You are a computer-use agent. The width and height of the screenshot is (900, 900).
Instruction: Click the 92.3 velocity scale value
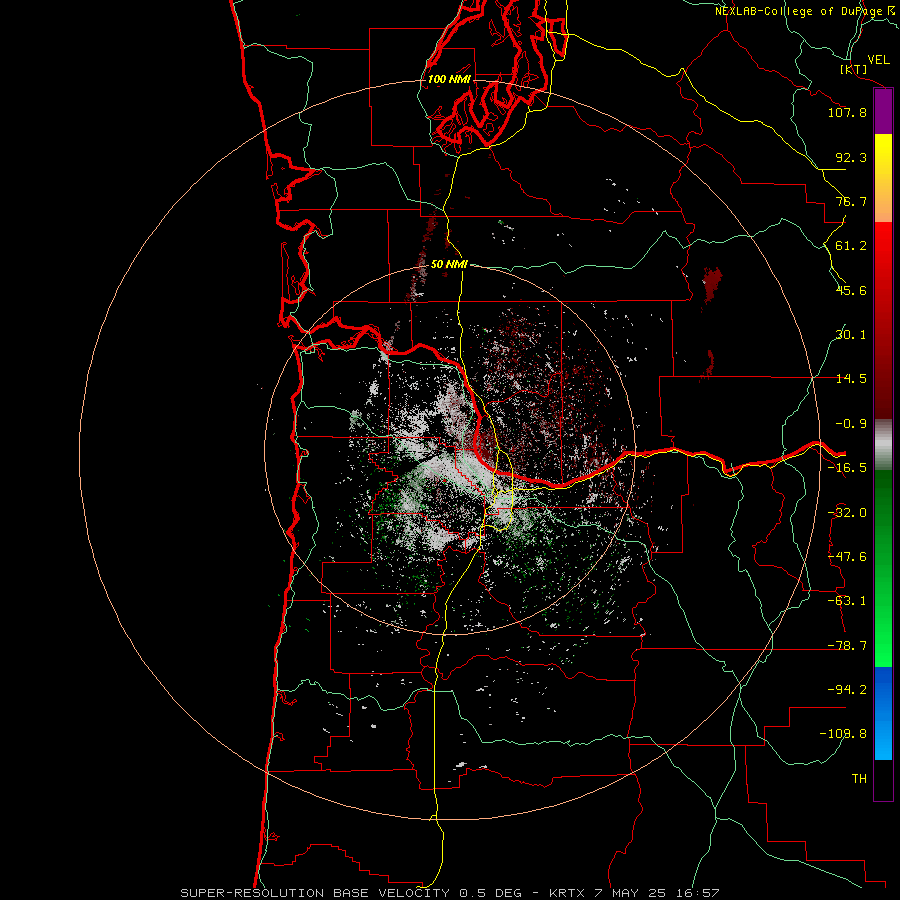click(x=851, y=157)
